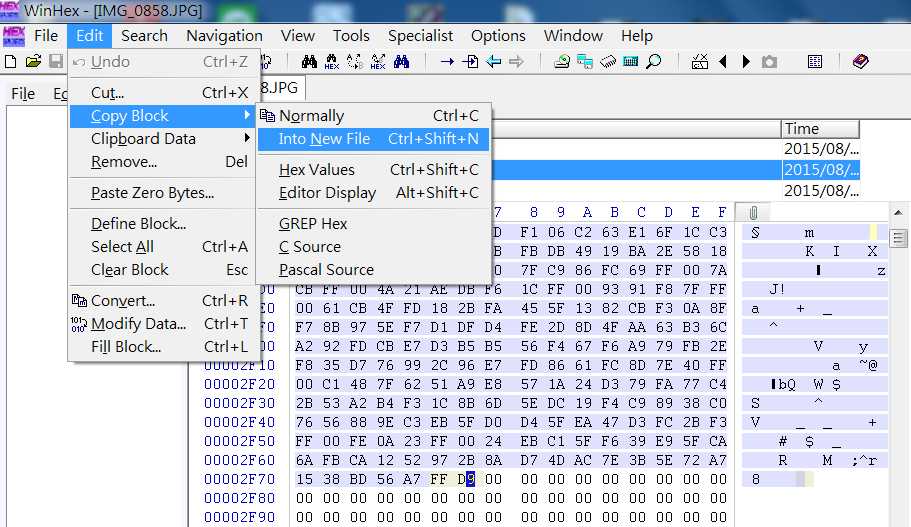The image size is (911, 527).
Task: Expand the Copy Block submenu
Action: (163, 116)
